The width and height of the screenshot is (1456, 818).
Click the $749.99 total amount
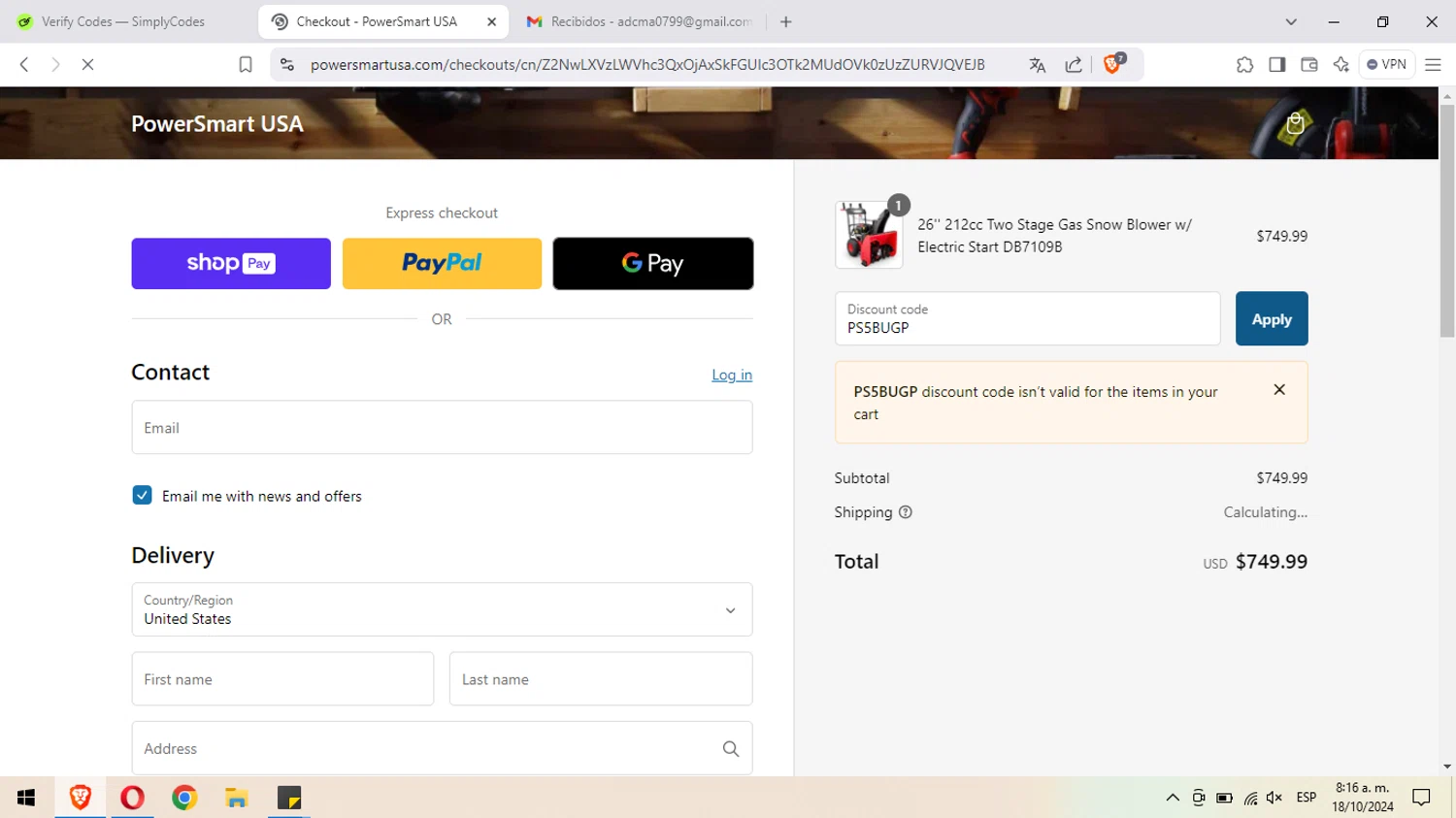click(1272, 562)
